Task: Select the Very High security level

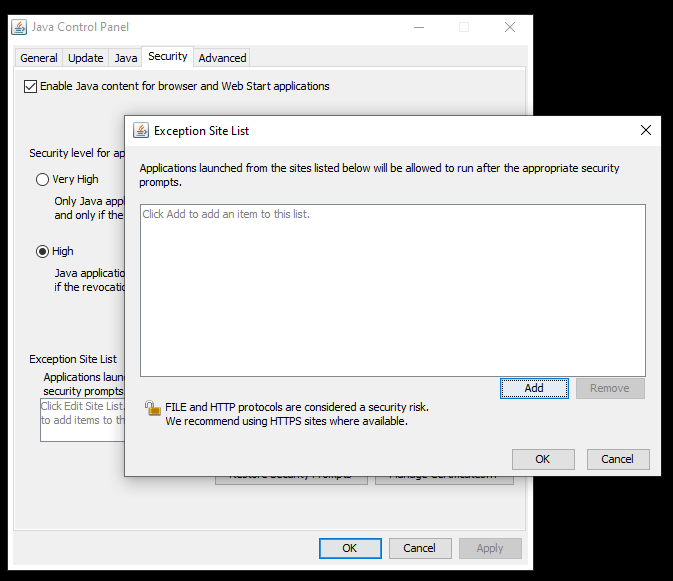Action: [x=42, y=180]
